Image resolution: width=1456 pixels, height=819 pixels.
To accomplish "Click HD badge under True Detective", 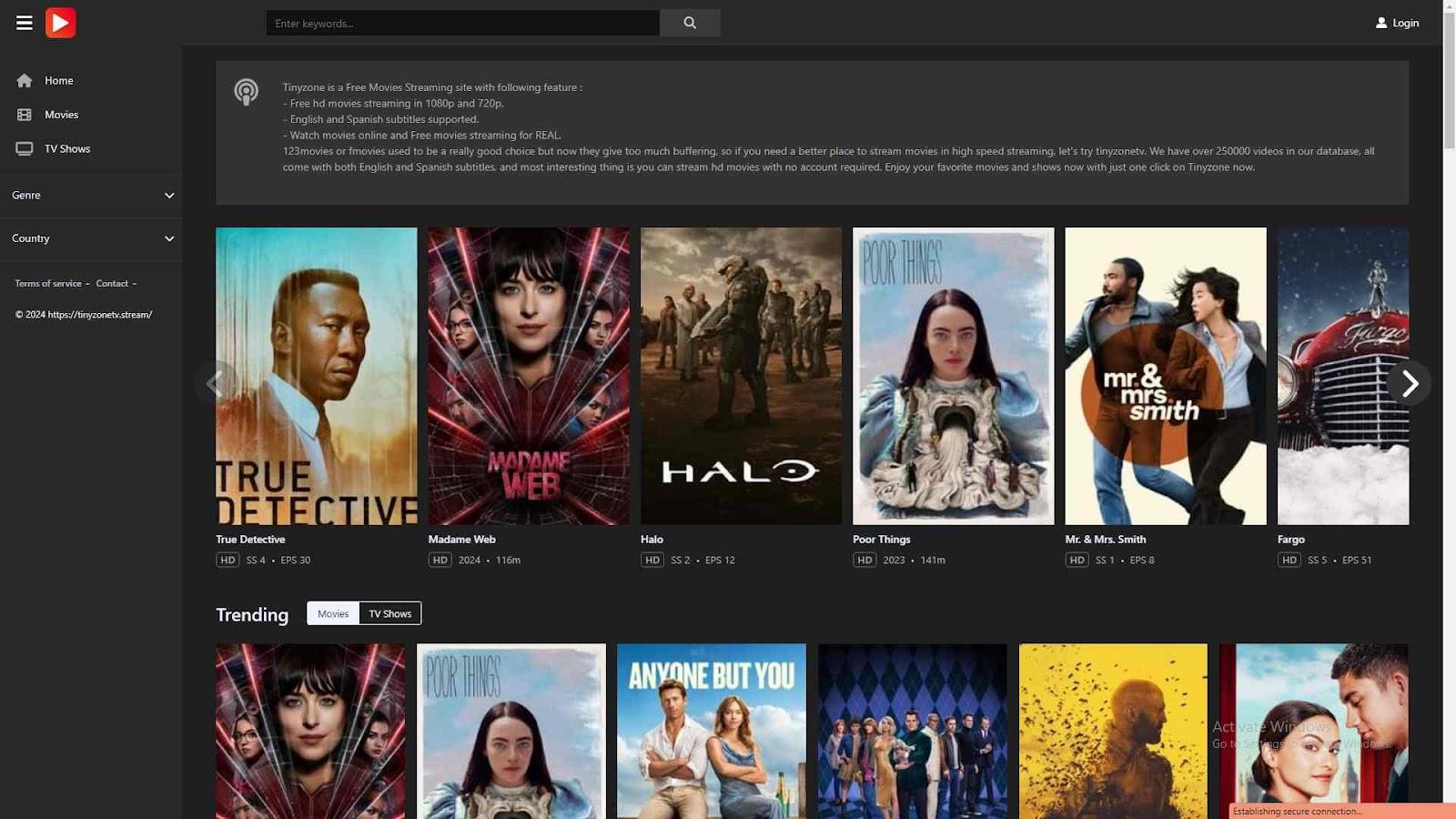I will click(227, 560).
